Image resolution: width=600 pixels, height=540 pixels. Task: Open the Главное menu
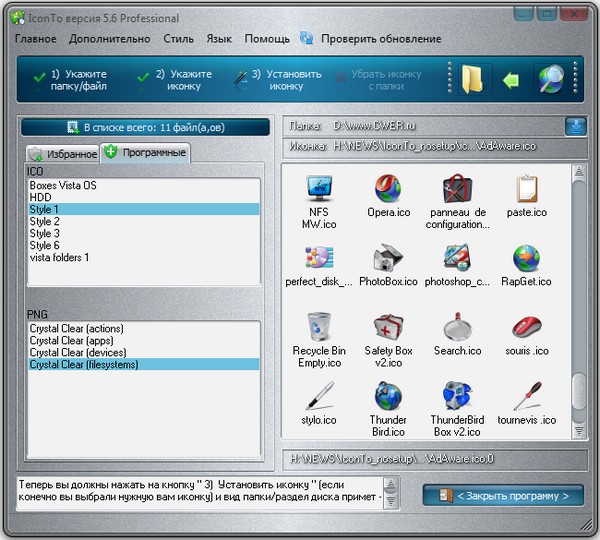(35, 39)
